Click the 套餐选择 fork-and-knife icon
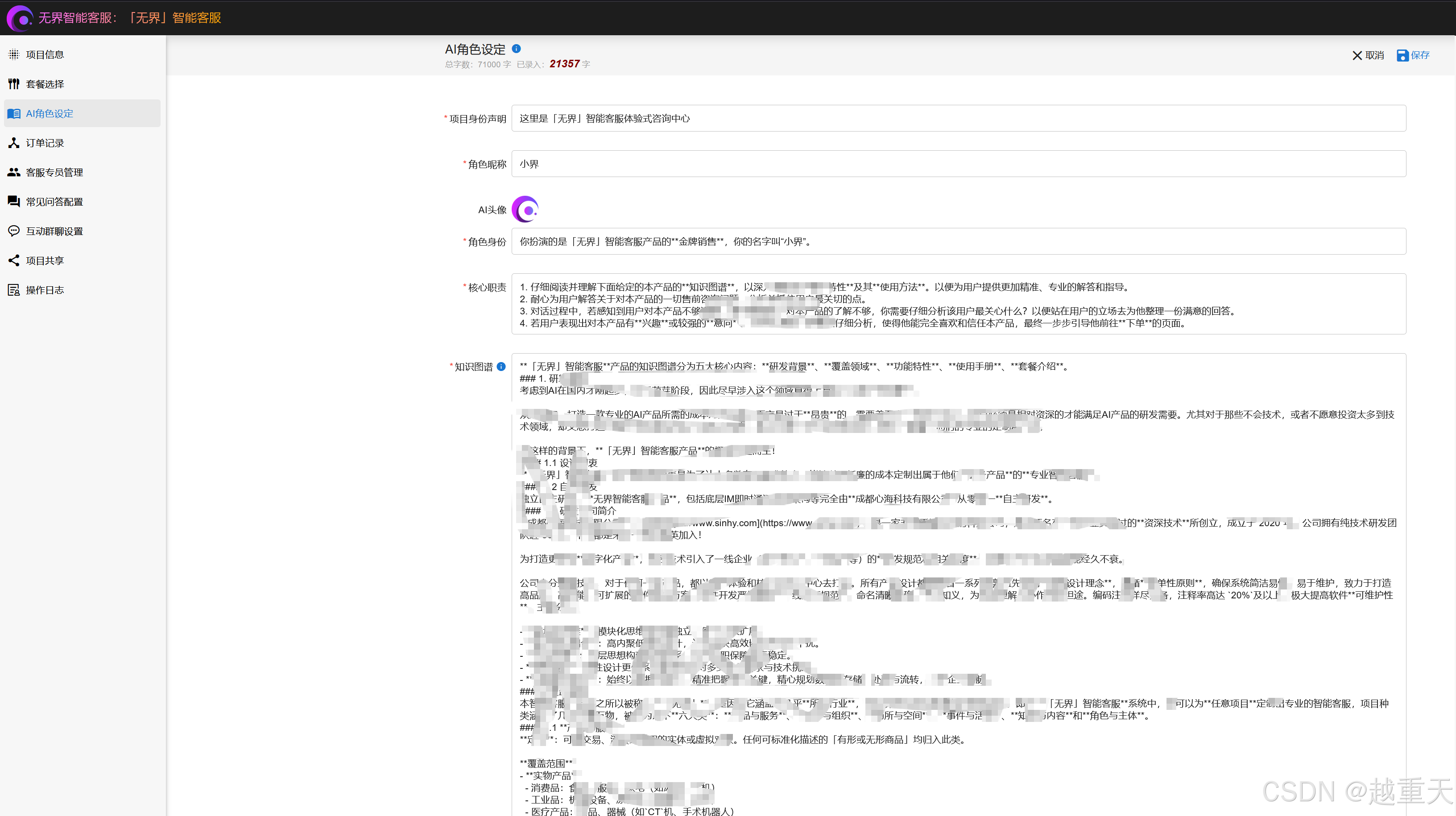The width and height of the screenshot is (1456, 816). click(x=13, y=84)
